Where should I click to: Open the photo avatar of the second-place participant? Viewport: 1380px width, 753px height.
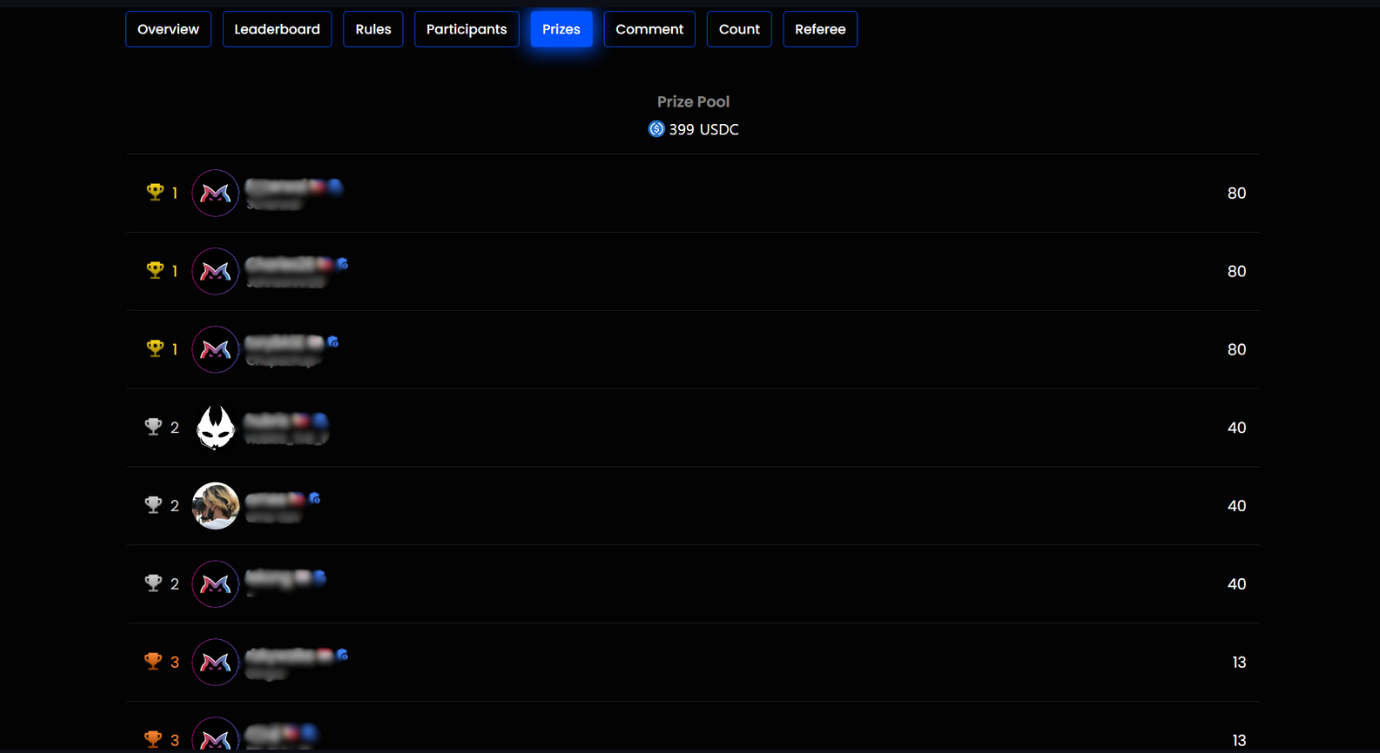pos(215,506)
